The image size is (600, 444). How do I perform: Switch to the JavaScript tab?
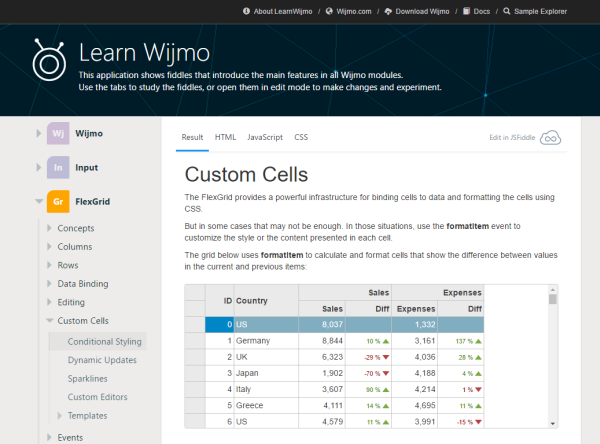pyautogui.click(x=265, y=137)
